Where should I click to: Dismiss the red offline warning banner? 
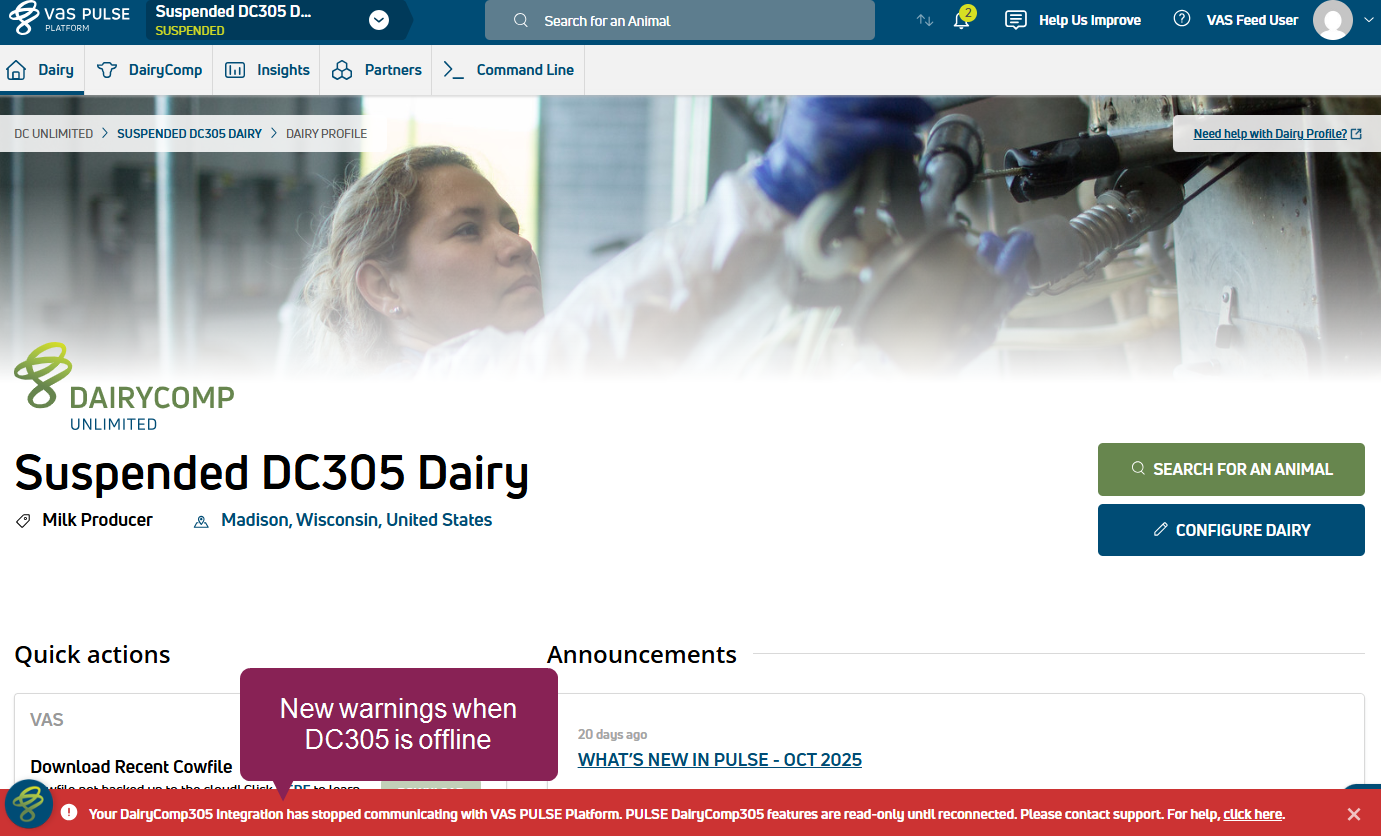click(x=1353, y=814)
